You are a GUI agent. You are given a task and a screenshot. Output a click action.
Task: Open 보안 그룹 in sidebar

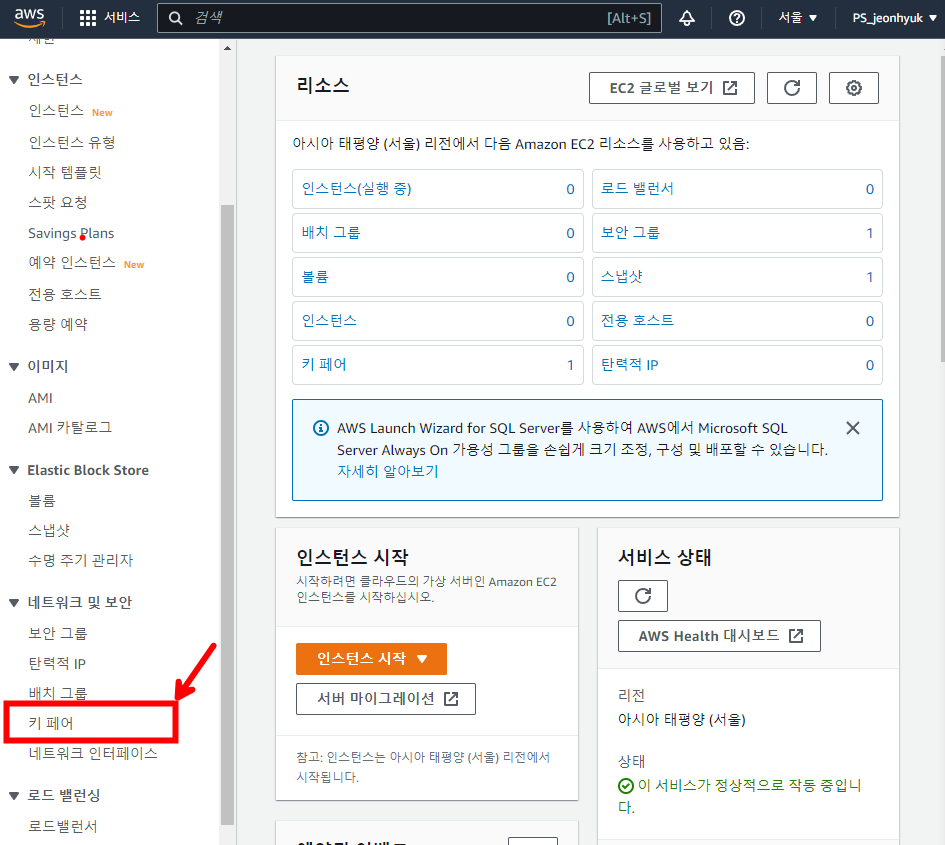(57, 633)
